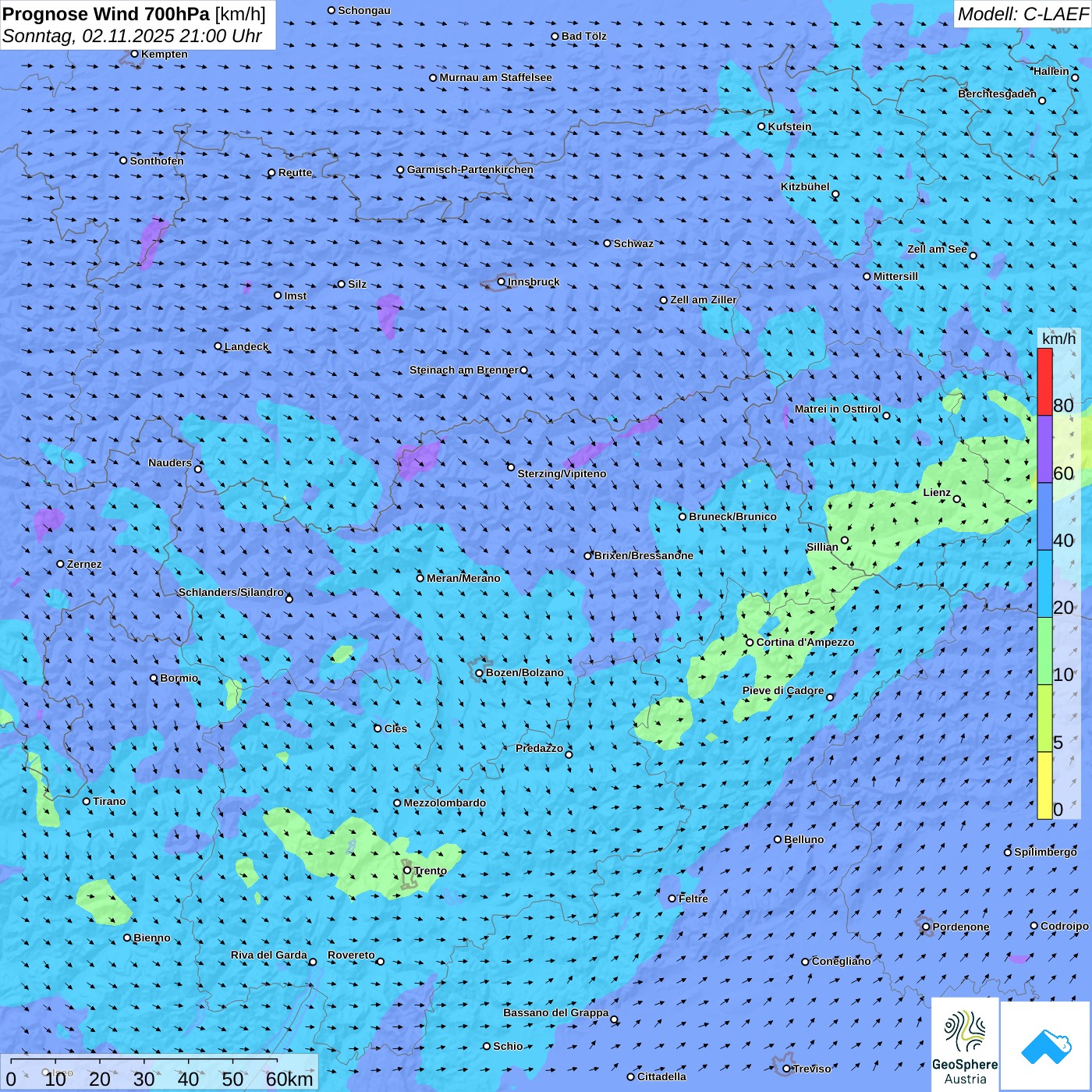
Task: Click the Zell am Ziller label
Action: (703, 300)
